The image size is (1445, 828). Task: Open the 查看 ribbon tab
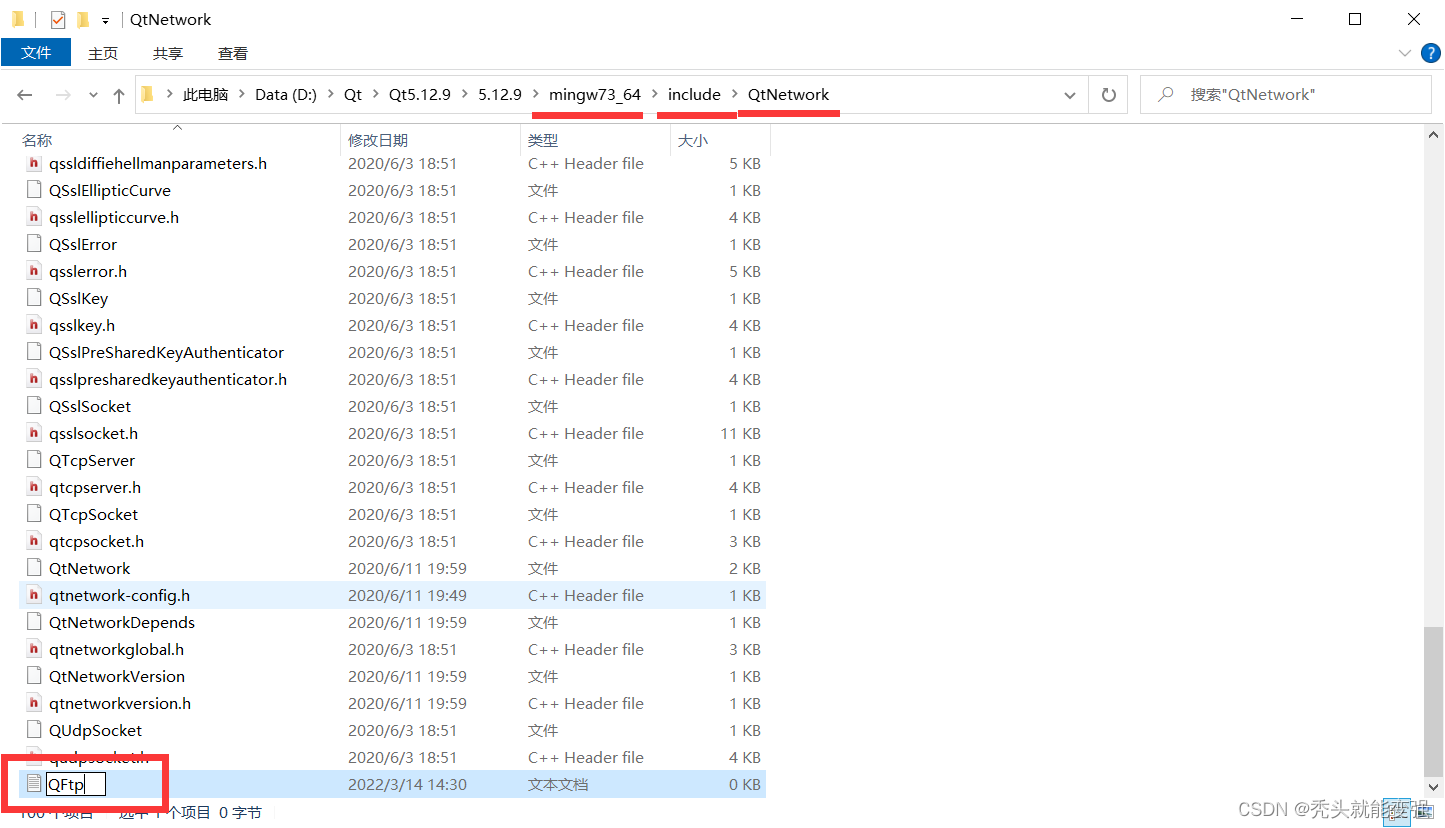233,53
